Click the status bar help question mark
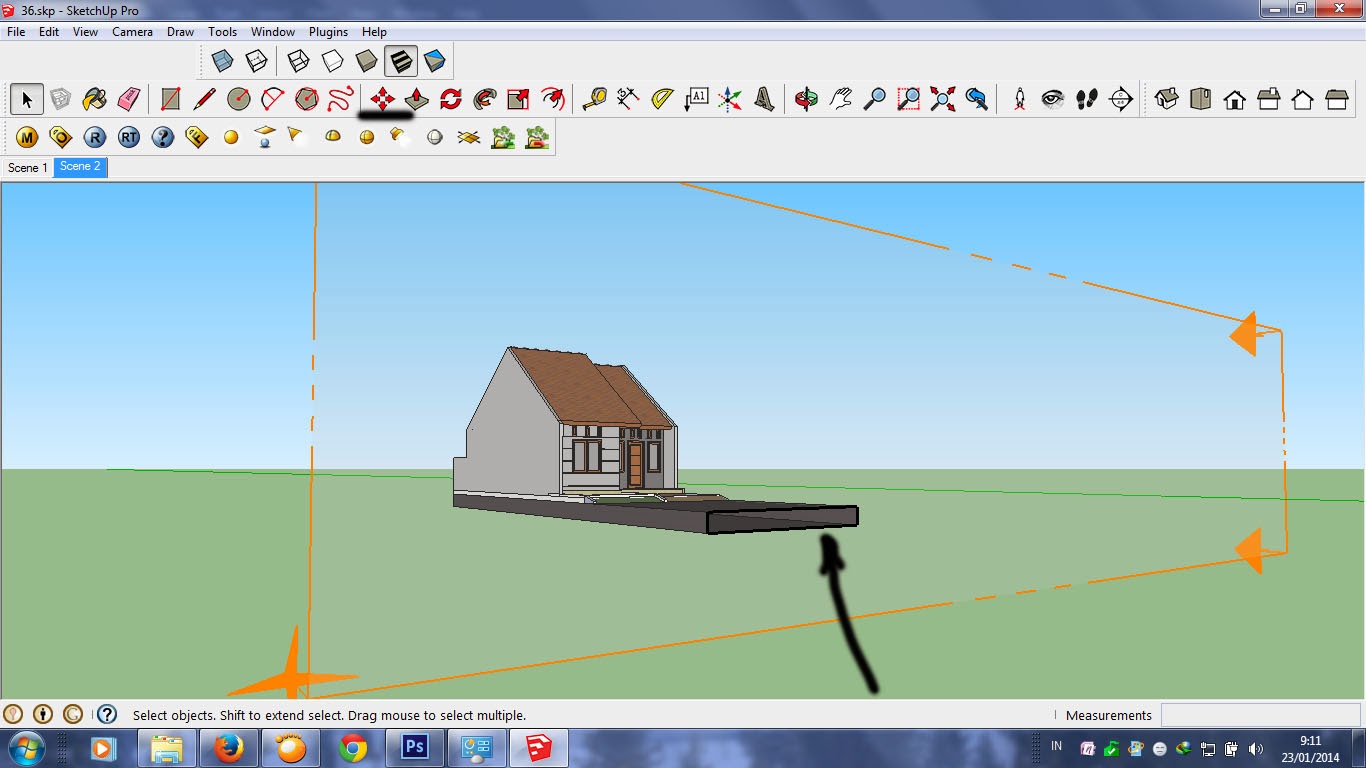 [105, 714]
